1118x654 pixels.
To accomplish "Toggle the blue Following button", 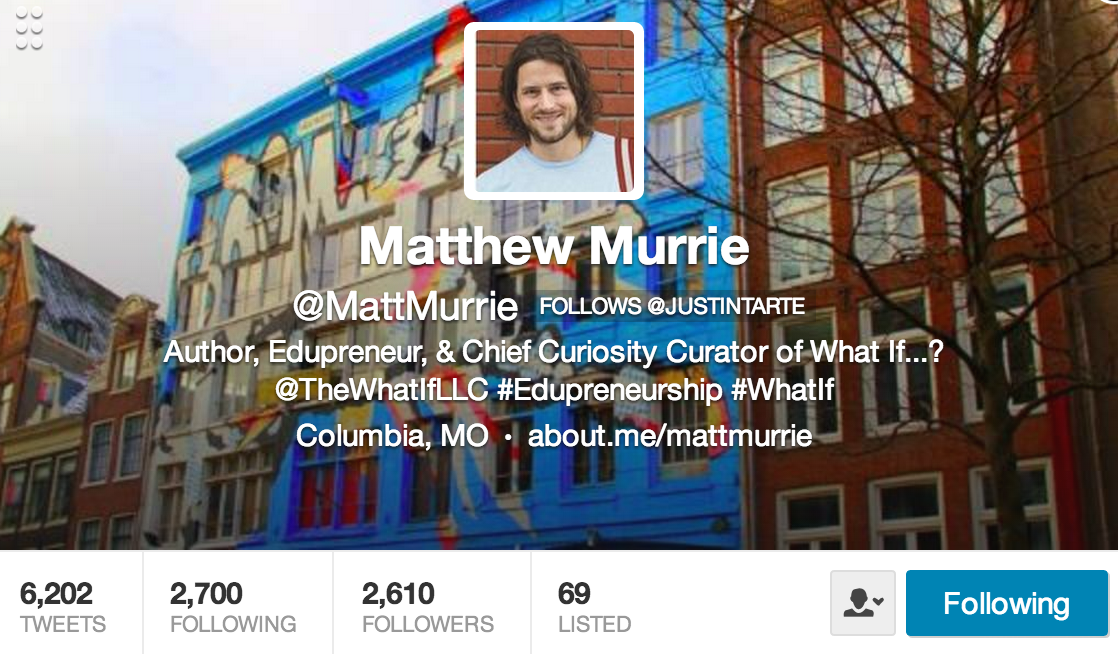I will (1007, 603).
